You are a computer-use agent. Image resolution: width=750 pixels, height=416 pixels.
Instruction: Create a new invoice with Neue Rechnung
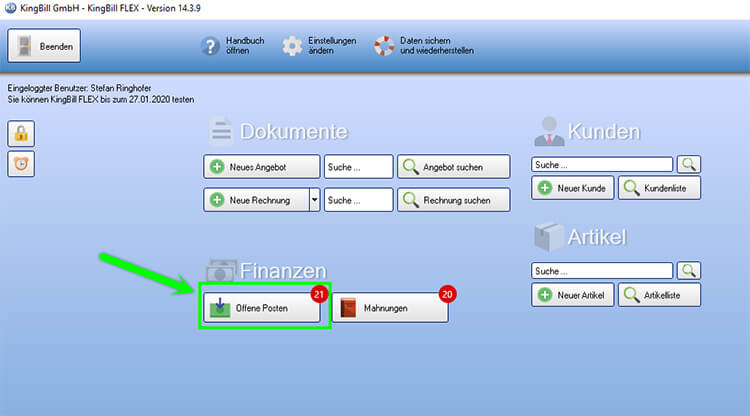tap(256, 200)
